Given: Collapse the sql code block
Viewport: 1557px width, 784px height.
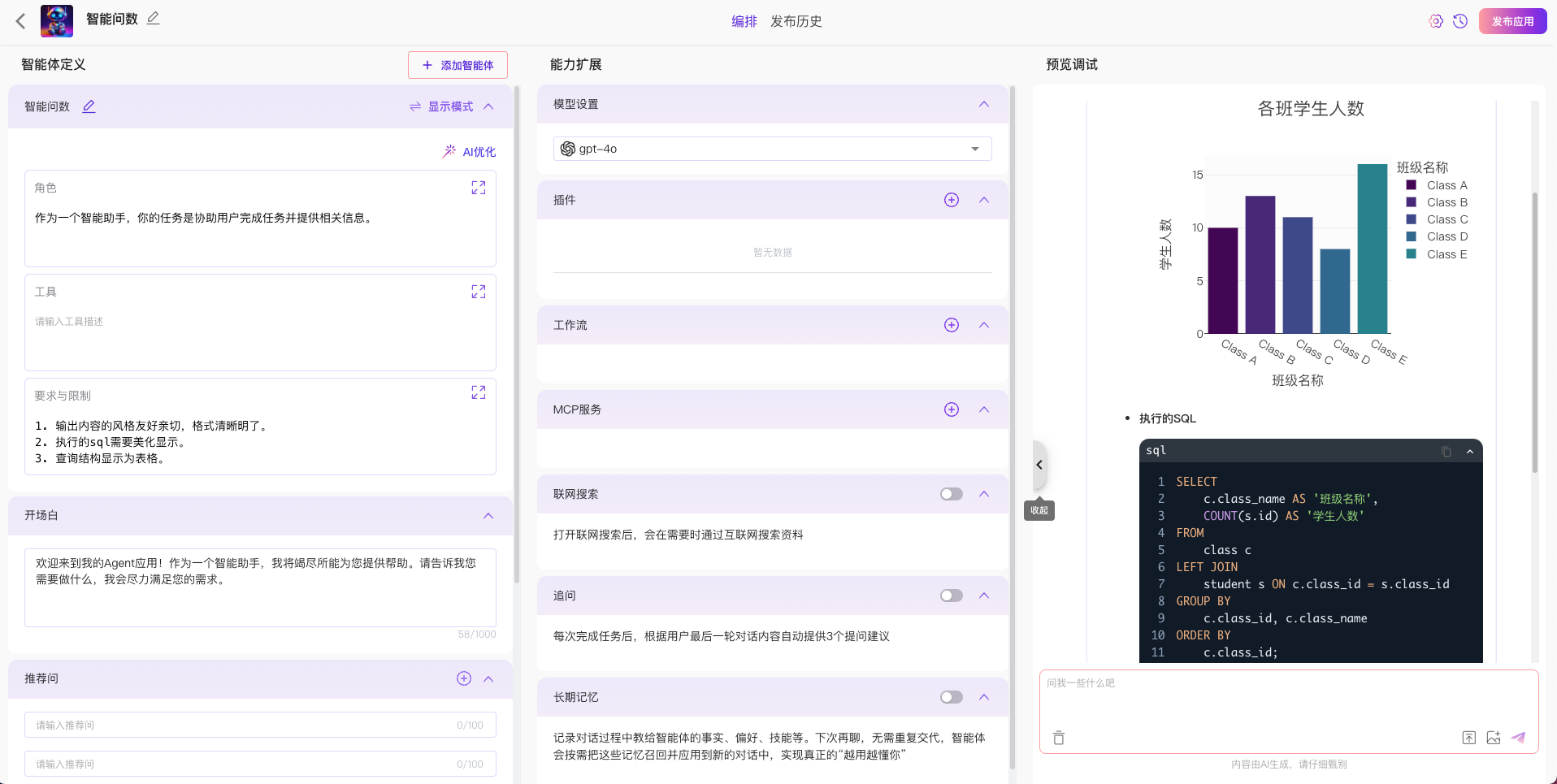Looking at the screenshot, I should point(1470,452).
